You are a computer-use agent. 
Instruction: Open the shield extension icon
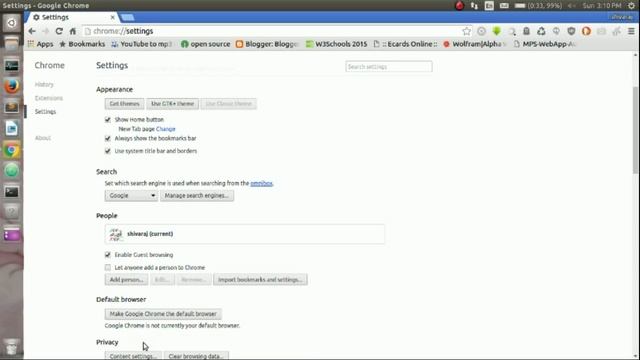coord(571,31)
